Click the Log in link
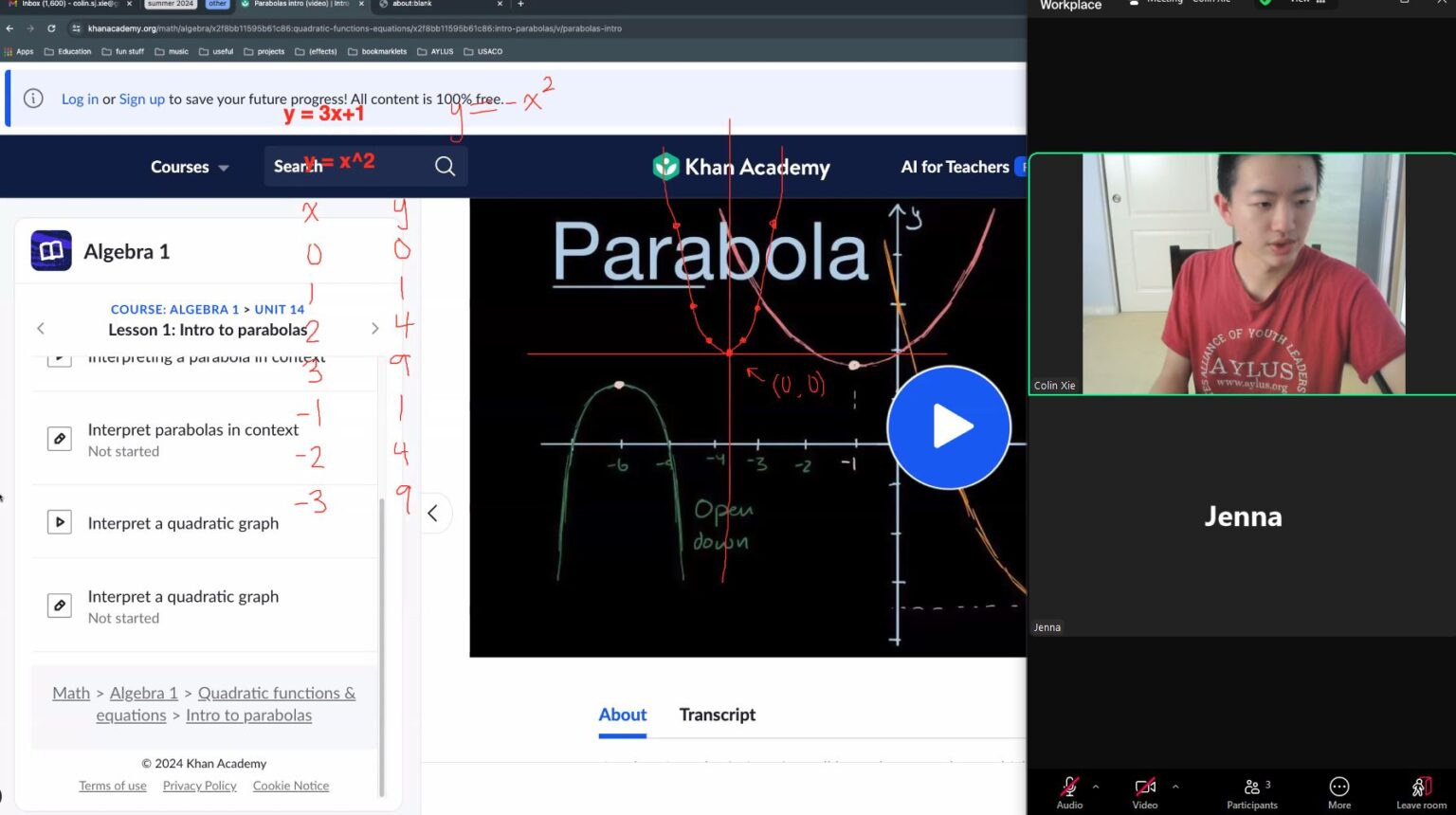This screenshot has height=815, width=1456. (x=80, y=99)
